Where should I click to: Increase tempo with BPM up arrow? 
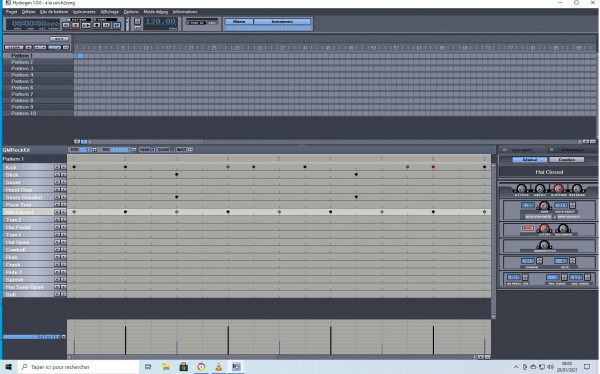click(137, 21)
